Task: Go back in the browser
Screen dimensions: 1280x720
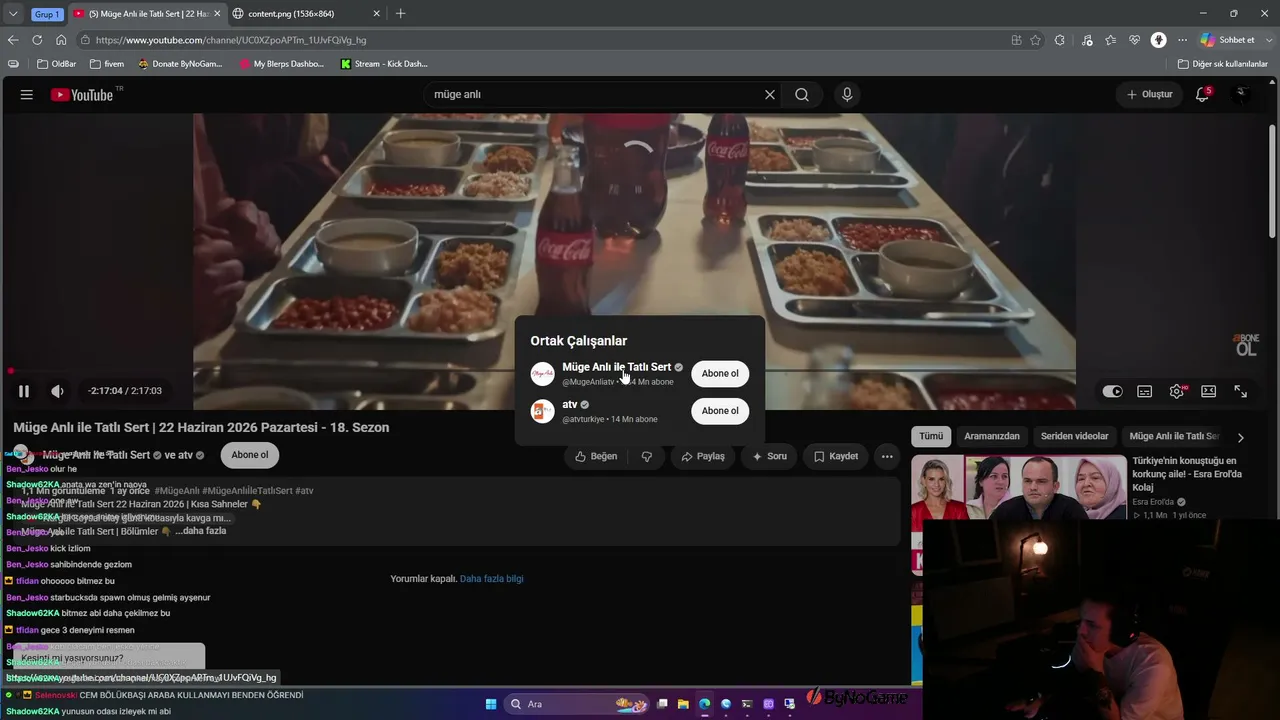Action: point(13,40)
